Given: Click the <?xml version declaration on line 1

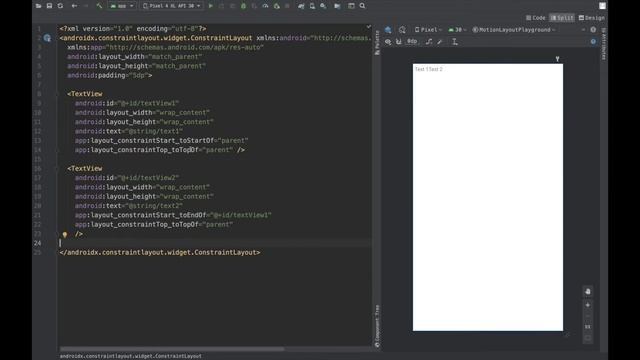Looking at the screenshot, I should (x=133, y=29).
